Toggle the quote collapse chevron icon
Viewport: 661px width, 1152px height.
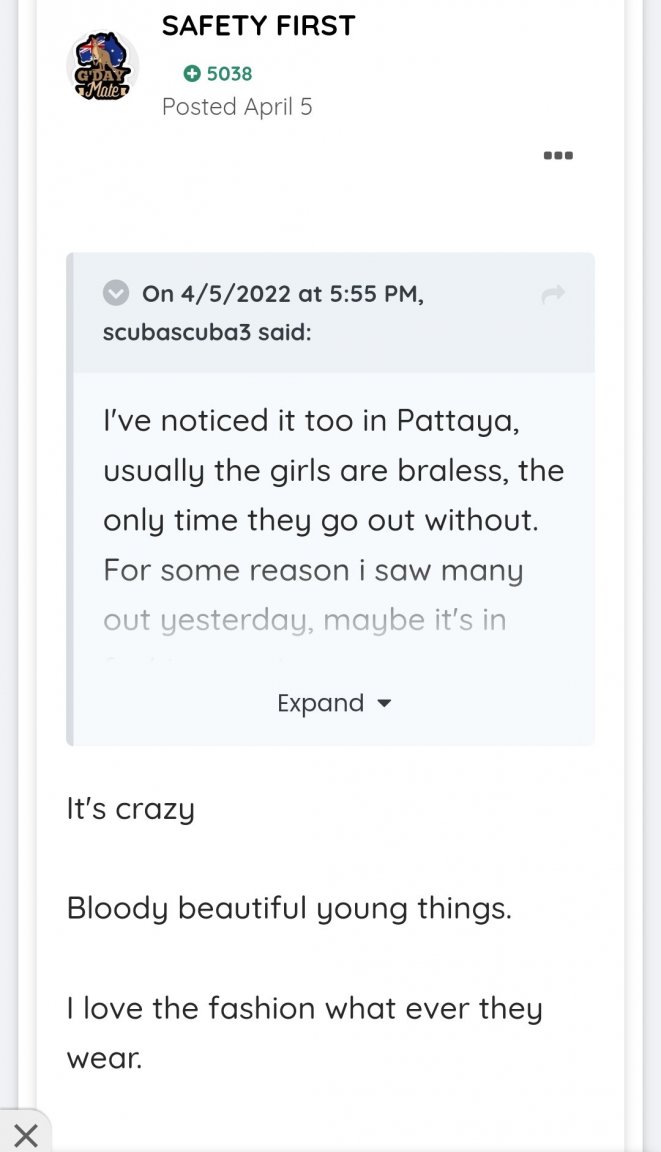(117, 293)
